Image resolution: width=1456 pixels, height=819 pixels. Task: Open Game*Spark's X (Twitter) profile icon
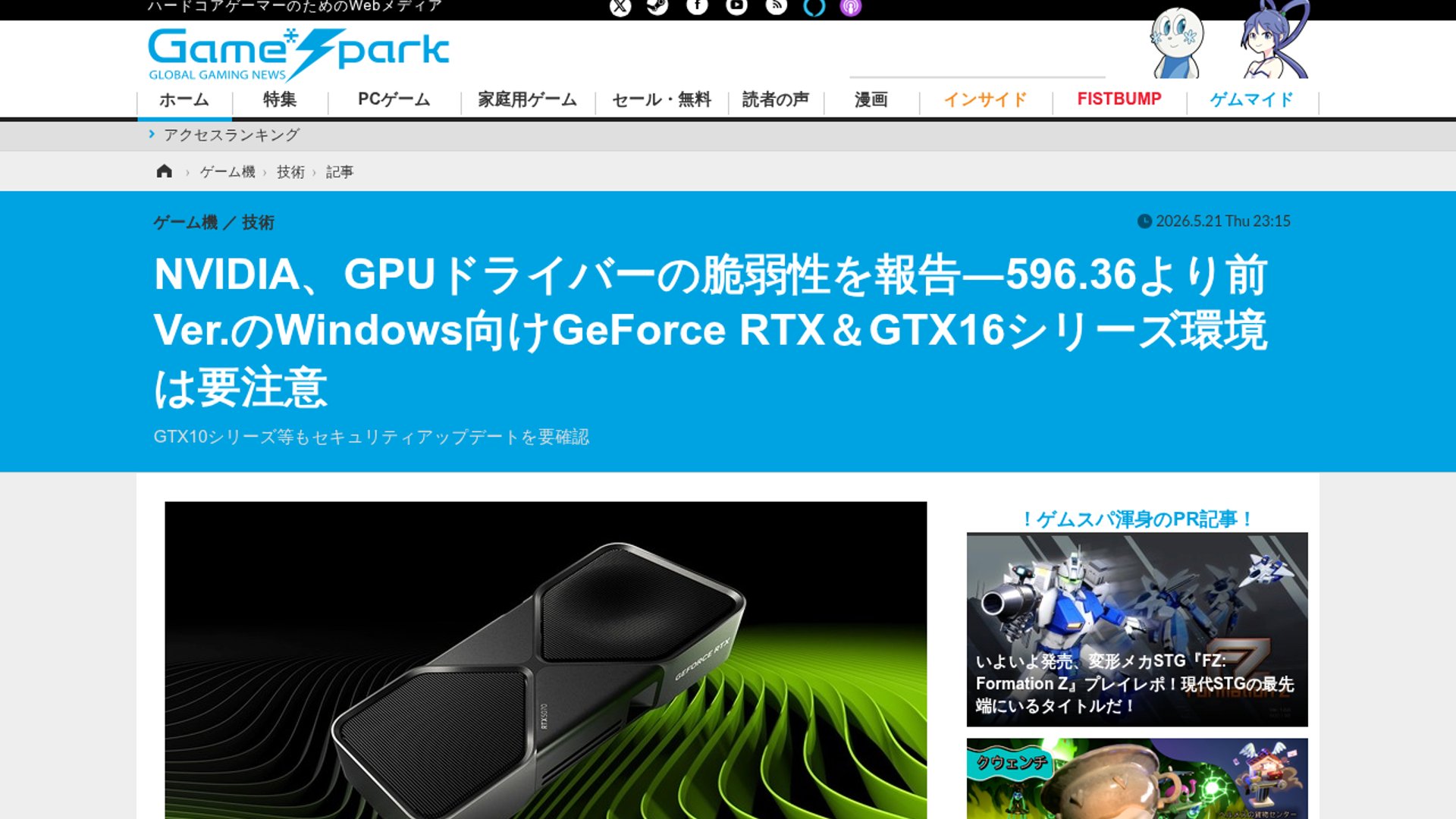click(620, 7)
